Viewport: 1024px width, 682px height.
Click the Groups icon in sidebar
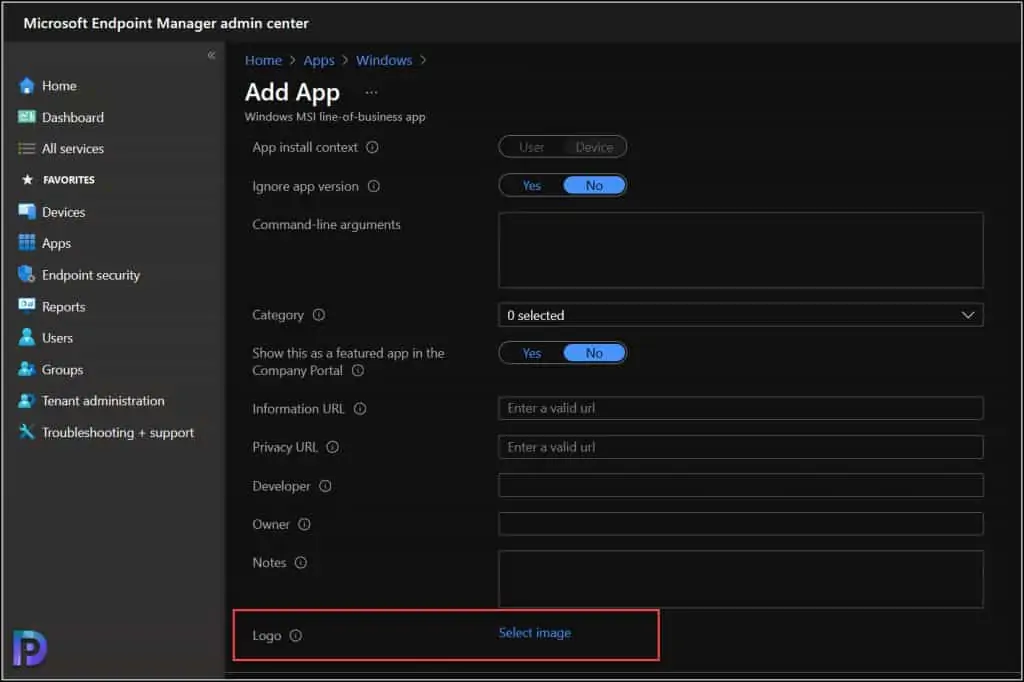click(27, 369)
